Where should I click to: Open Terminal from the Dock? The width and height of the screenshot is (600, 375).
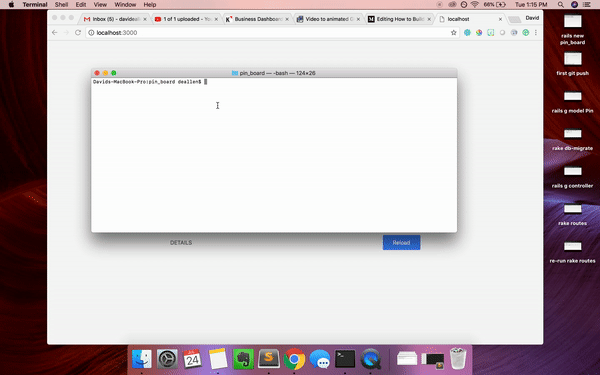pos(345,359)
